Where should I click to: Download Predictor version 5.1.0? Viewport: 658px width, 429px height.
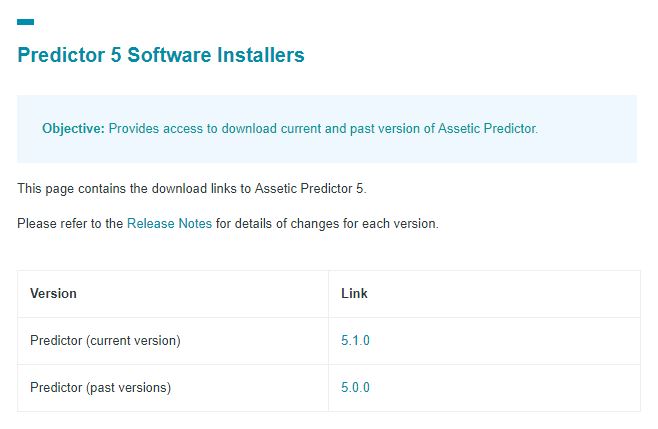coord(355,340)
